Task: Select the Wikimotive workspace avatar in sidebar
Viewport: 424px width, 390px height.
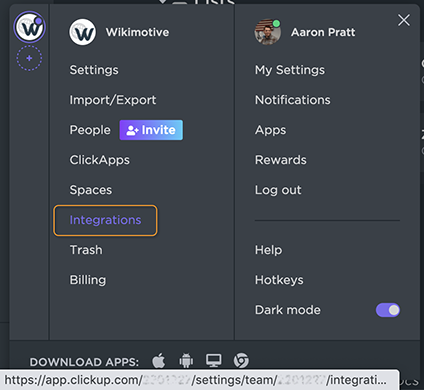Action: coord(29,27)
